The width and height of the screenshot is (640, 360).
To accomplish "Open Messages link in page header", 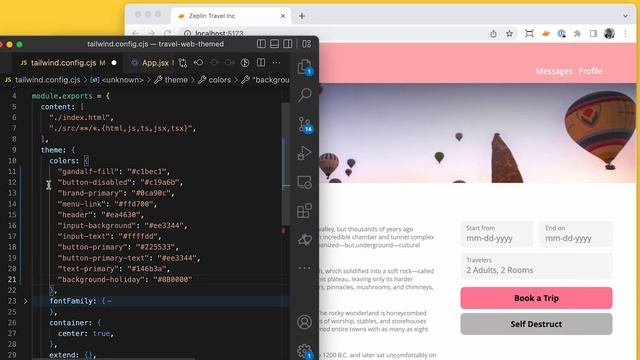I will click(x=554, y=71).
